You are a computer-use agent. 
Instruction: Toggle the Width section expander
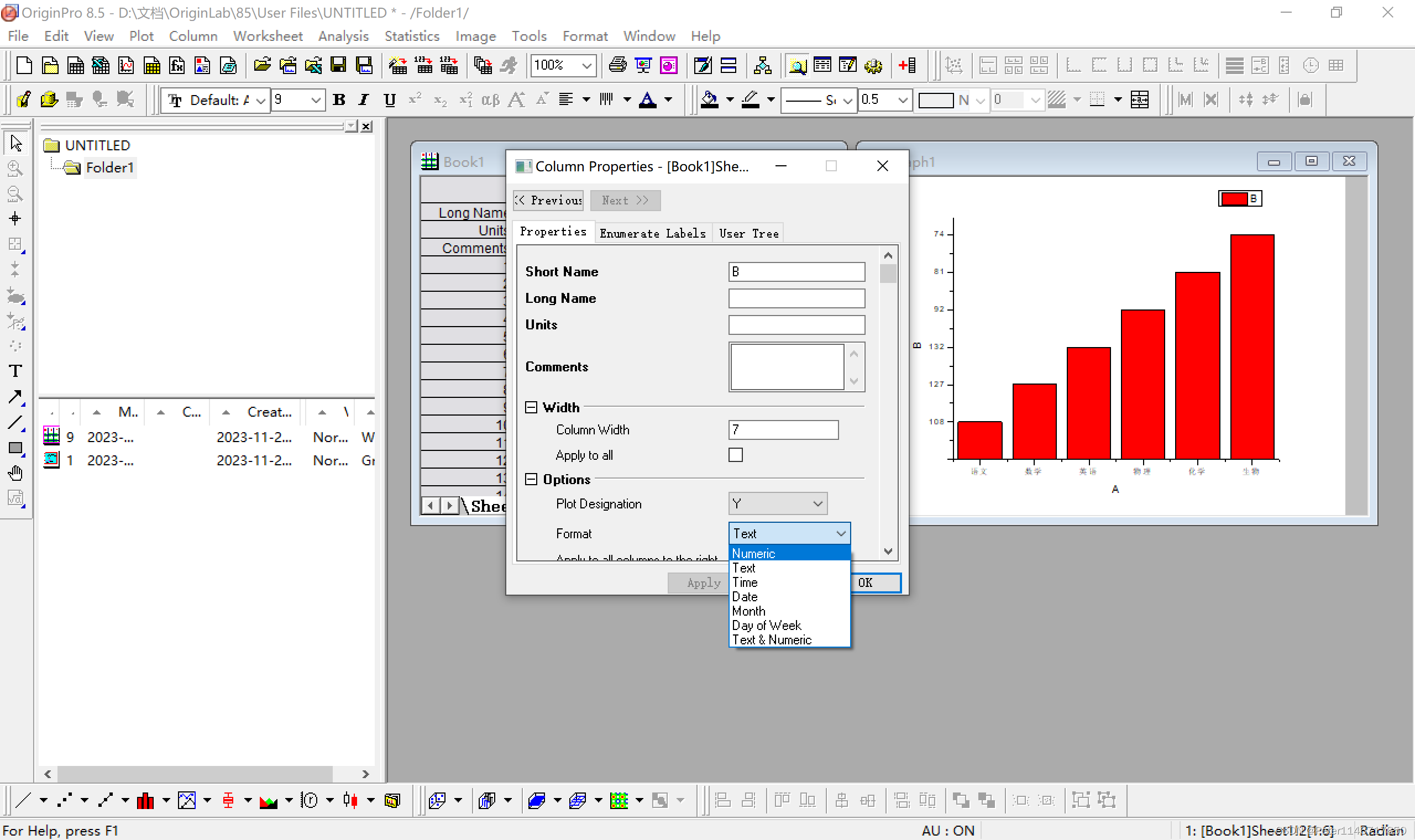(x=531, y=406)
